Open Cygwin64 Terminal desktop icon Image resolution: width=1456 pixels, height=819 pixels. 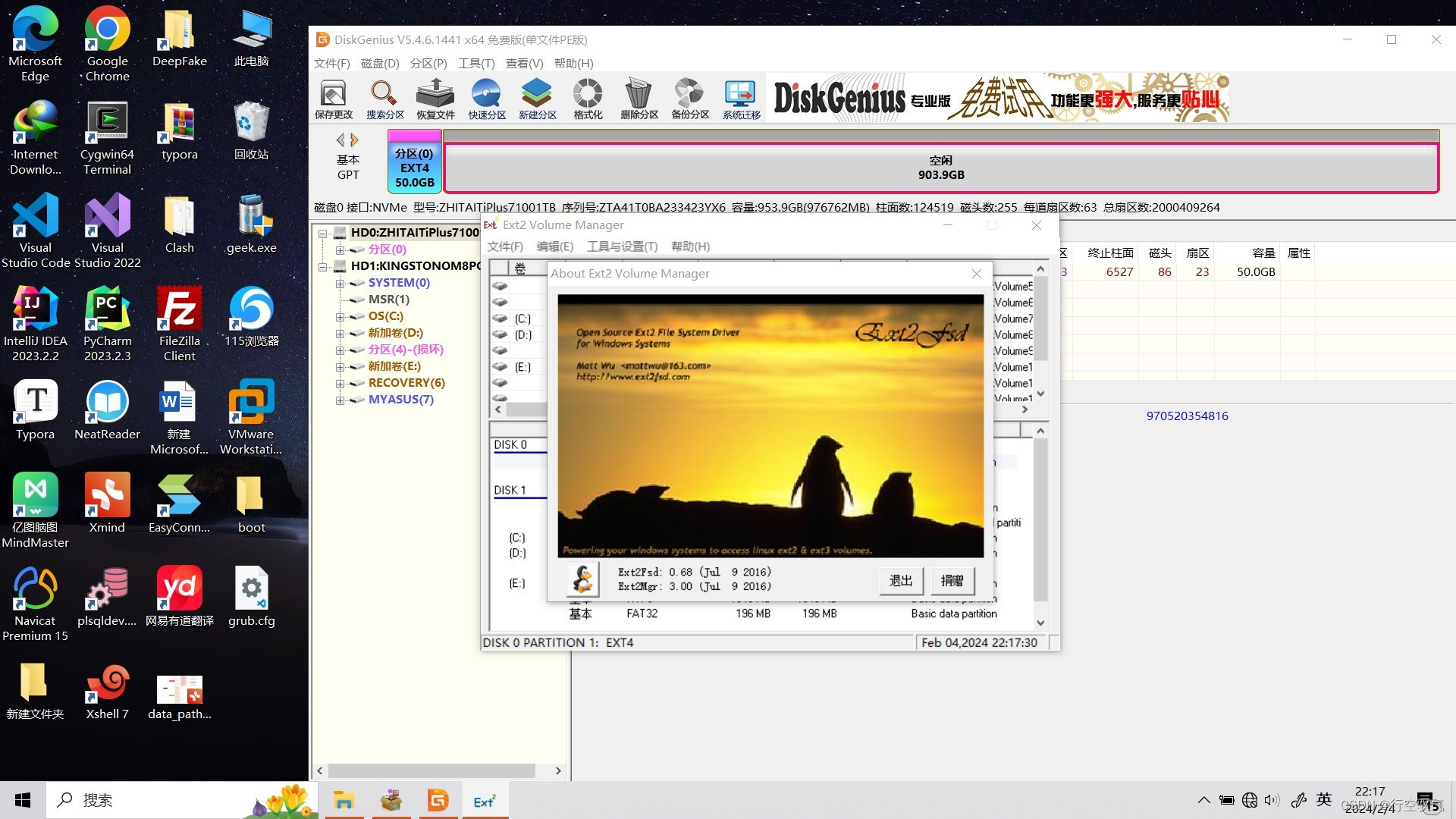107,138
